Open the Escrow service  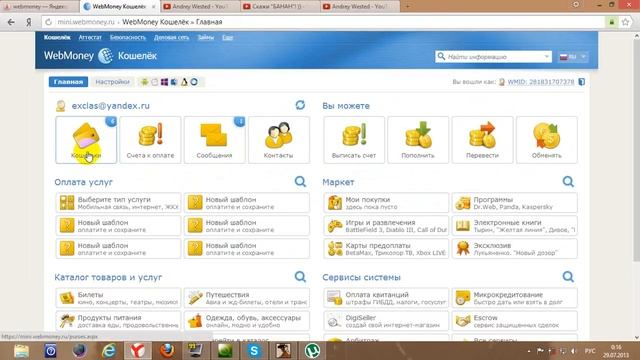(x=515, y=321)
